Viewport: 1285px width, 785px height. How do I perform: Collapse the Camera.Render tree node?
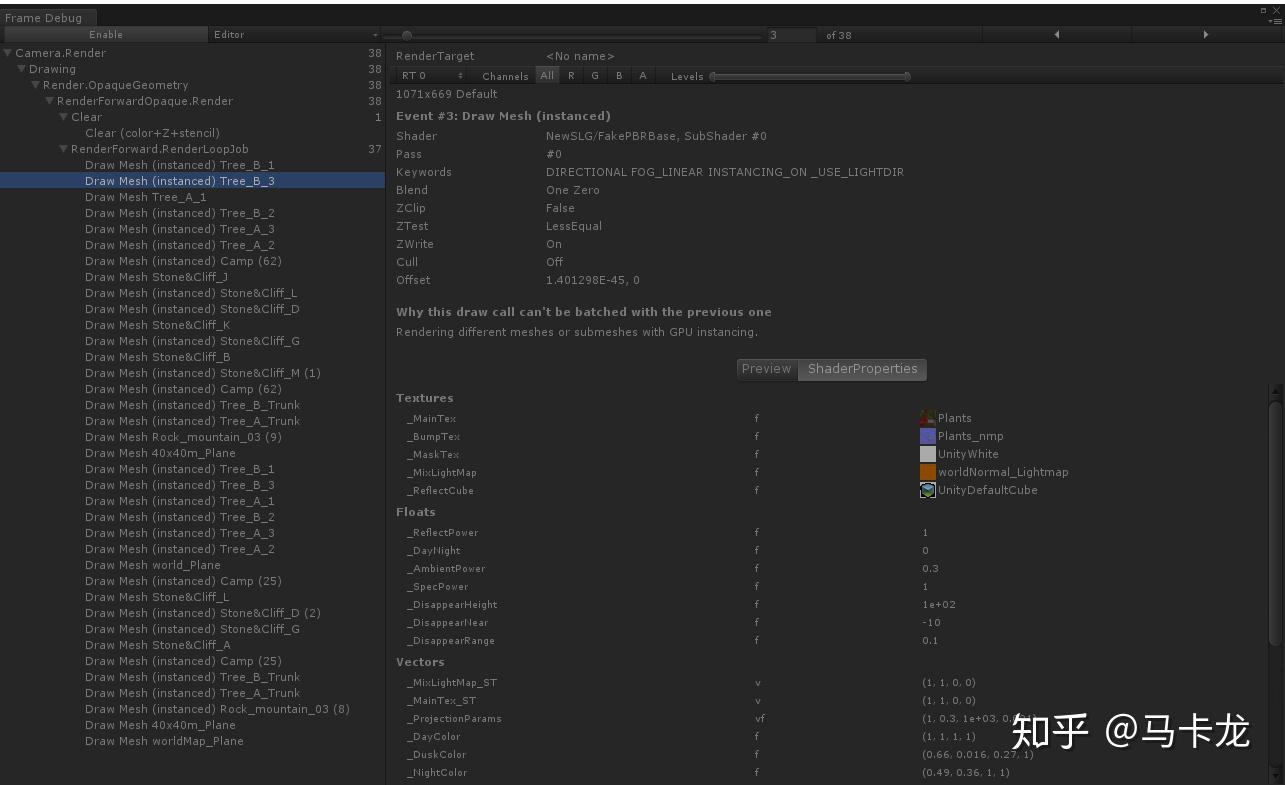pos(7,52)
